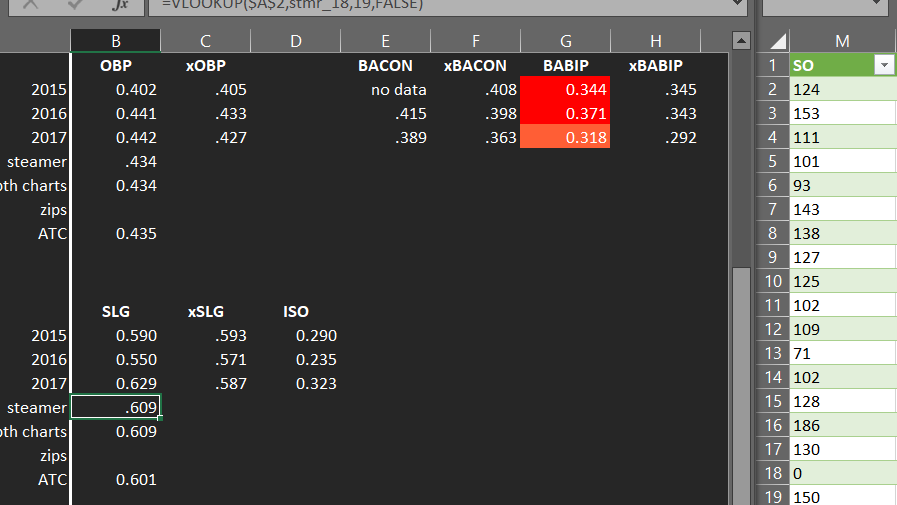Select column M header
The height and width of the screenshot is (505, 897).
tap(842, 41)
